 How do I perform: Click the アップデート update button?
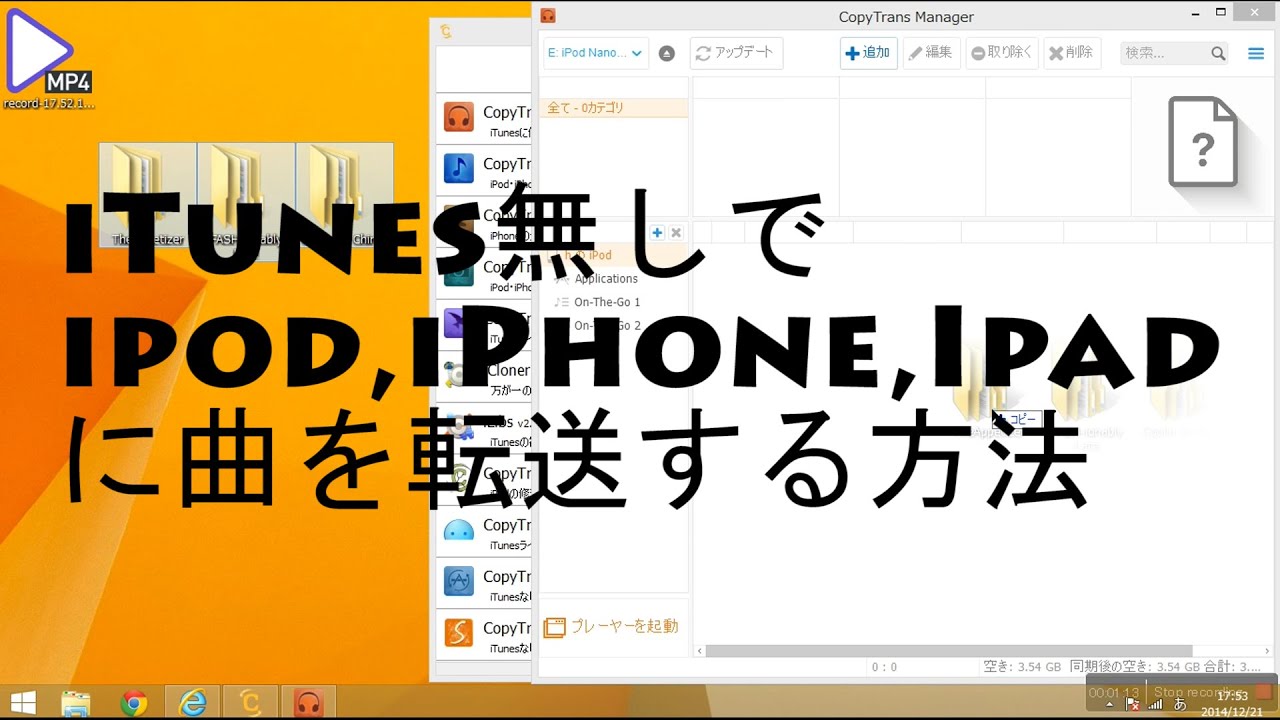pos(737,53)
